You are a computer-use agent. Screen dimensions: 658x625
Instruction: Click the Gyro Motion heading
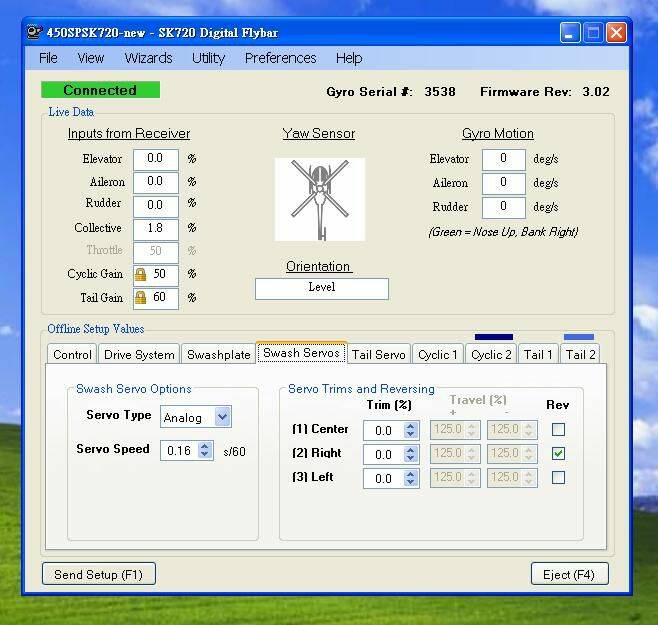[x=498, y=133]
